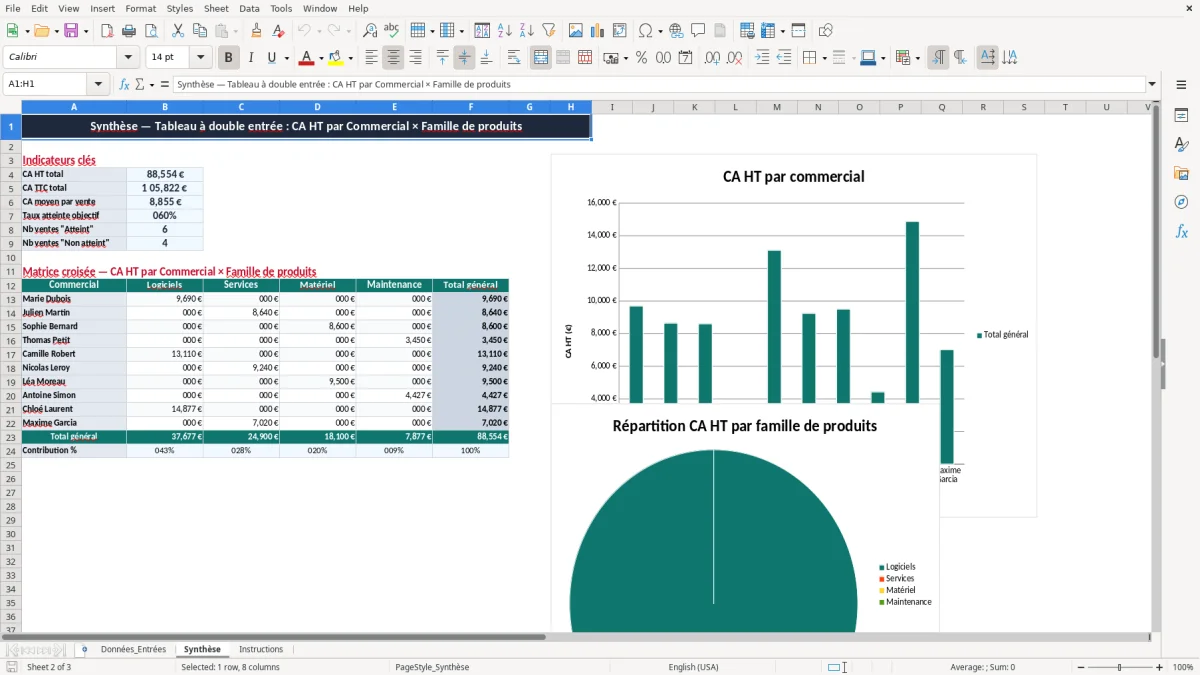Open the font size dropdown
This screenshot has height=675, width=1200.
201,58
